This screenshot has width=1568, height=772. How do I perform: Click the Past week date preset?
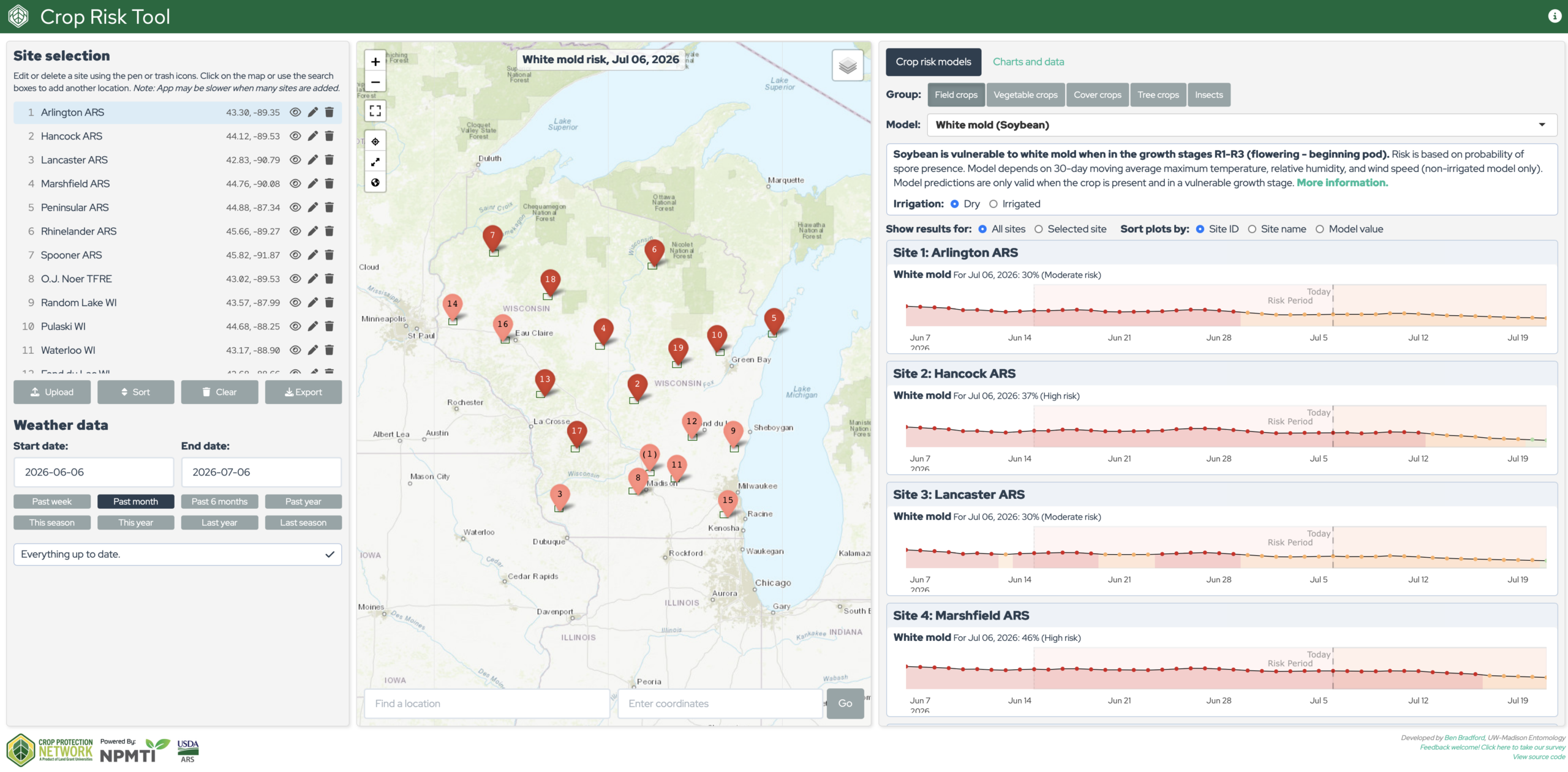(x=52, y=501)
